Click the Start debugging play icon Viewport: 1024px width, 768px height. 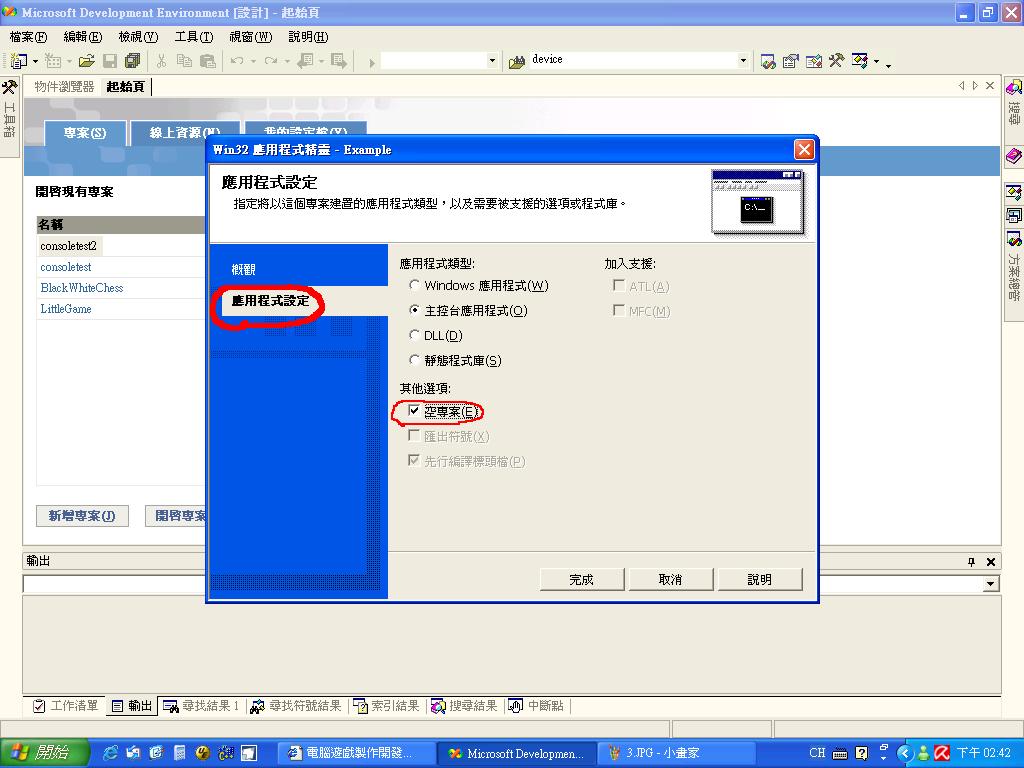click(372, 62)
